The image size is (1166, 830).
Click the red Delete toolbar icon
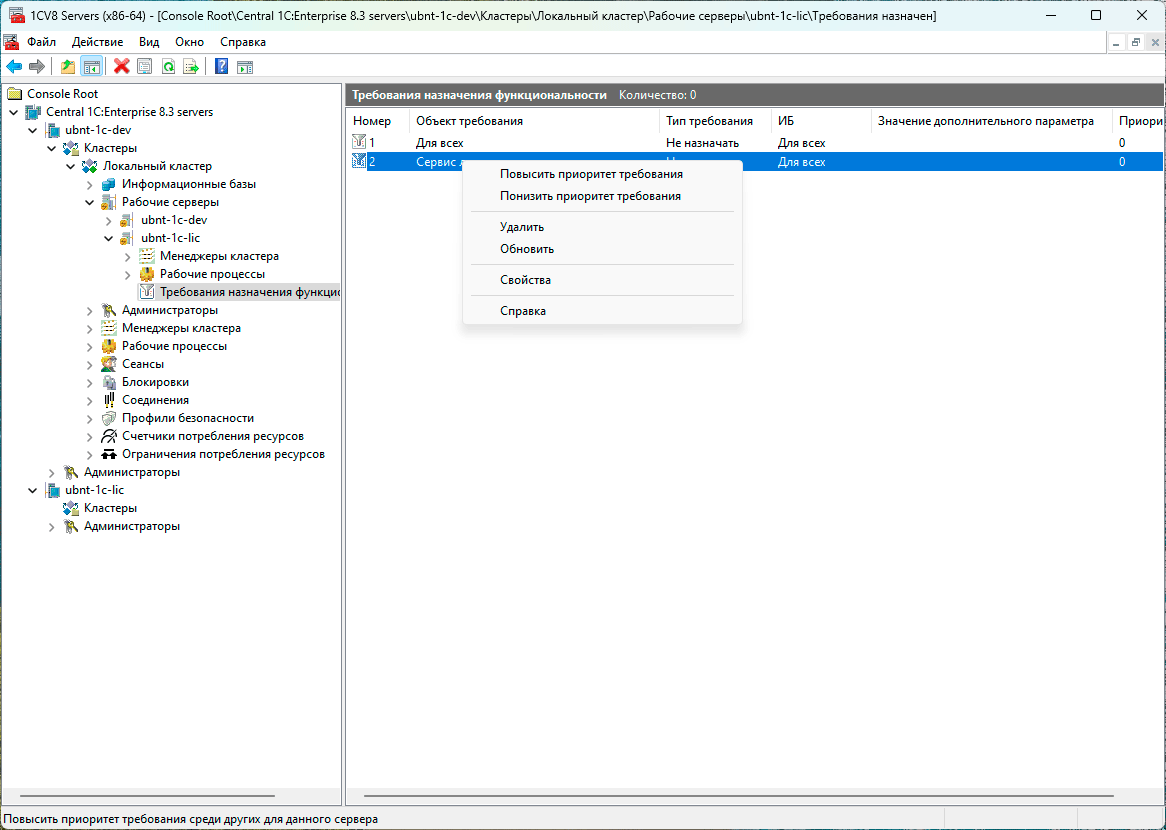coord(122,67)
